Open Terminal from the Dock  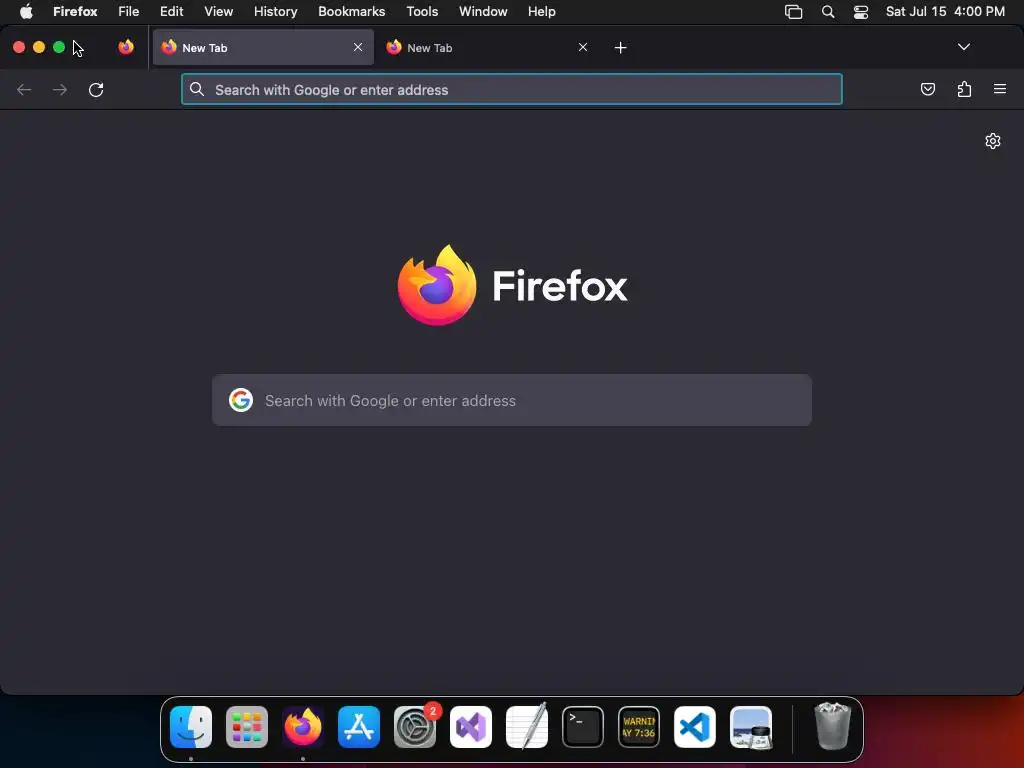[x=583, y=727]
